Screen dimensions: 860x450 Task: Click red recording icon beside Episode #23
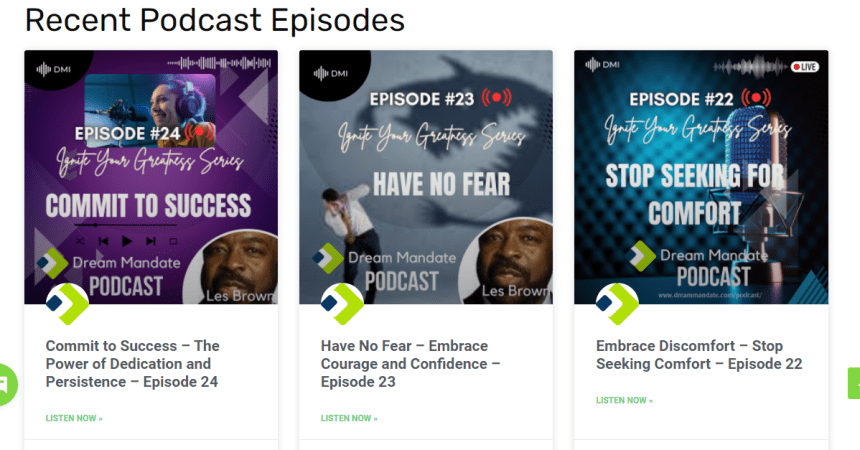pos(496,98)
